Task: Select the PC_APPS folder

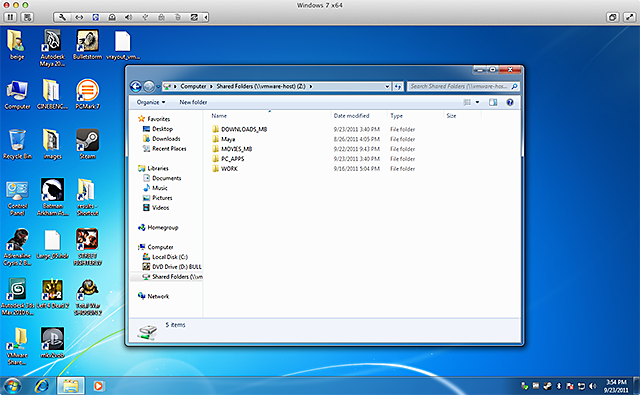Action: (228, 159)
